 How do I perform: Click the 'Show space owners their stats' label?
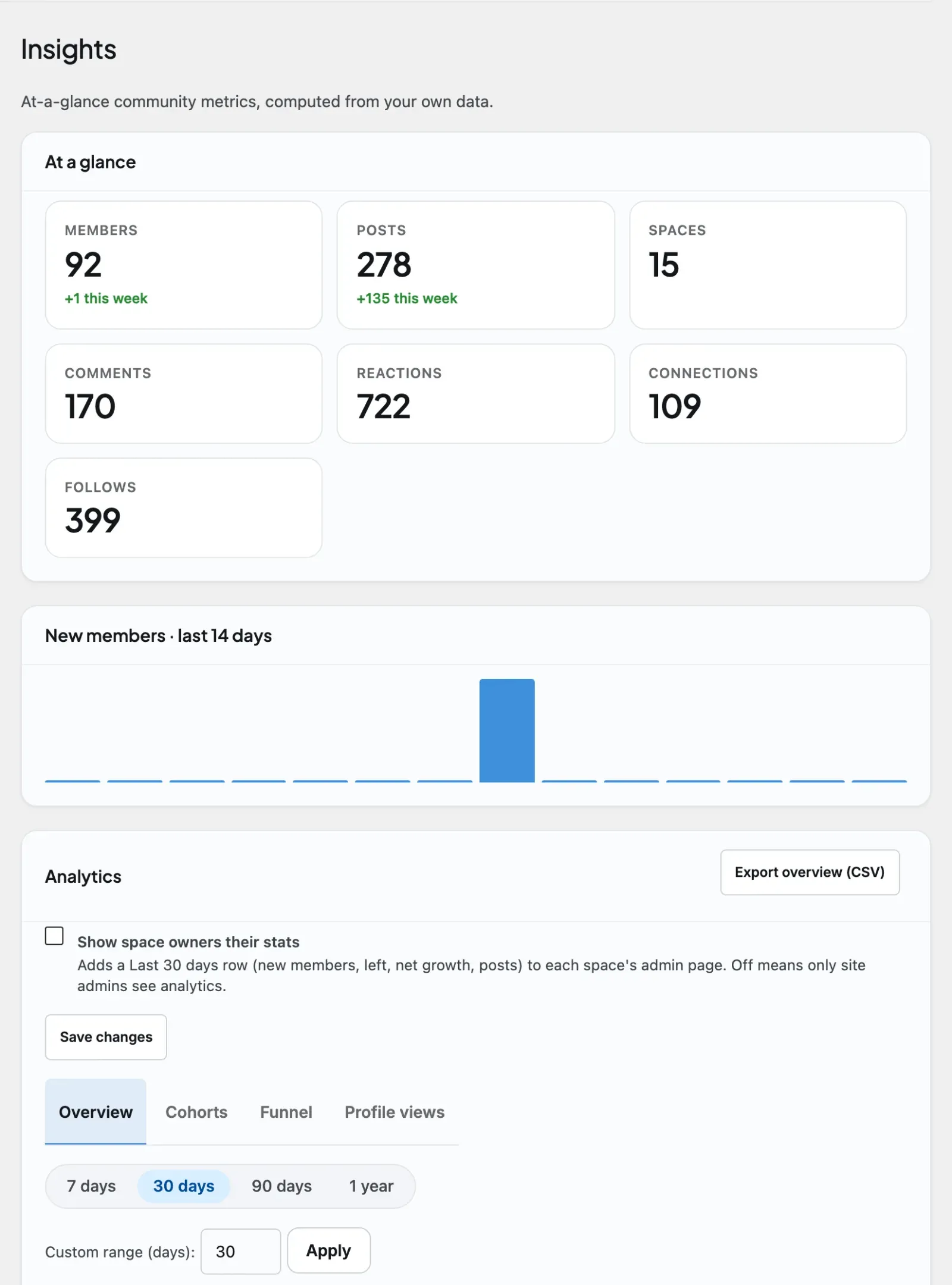(188, 942)
